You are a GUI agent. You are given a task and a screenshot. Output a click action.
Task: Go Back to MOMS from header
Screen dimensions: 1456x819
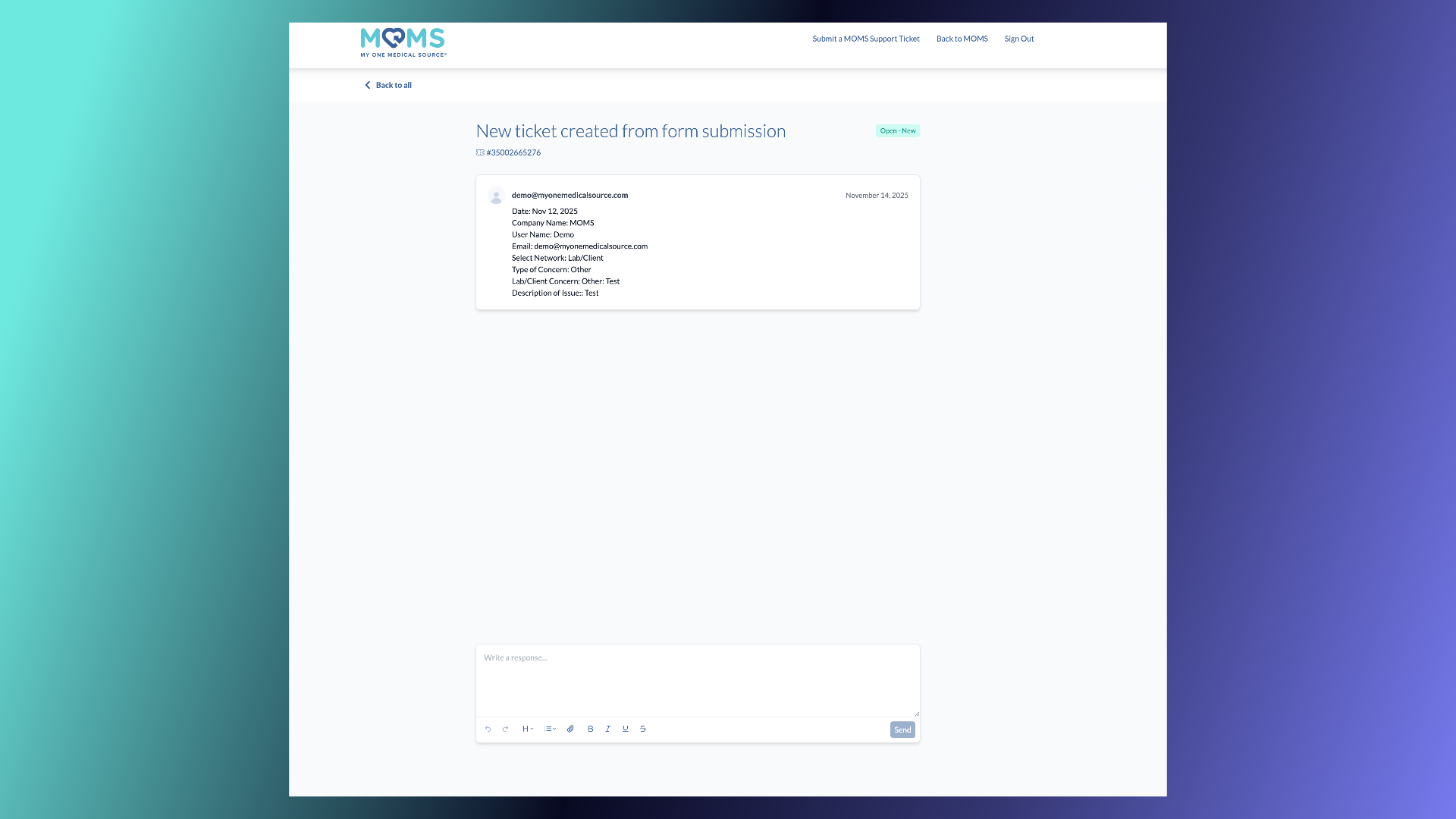962,39
